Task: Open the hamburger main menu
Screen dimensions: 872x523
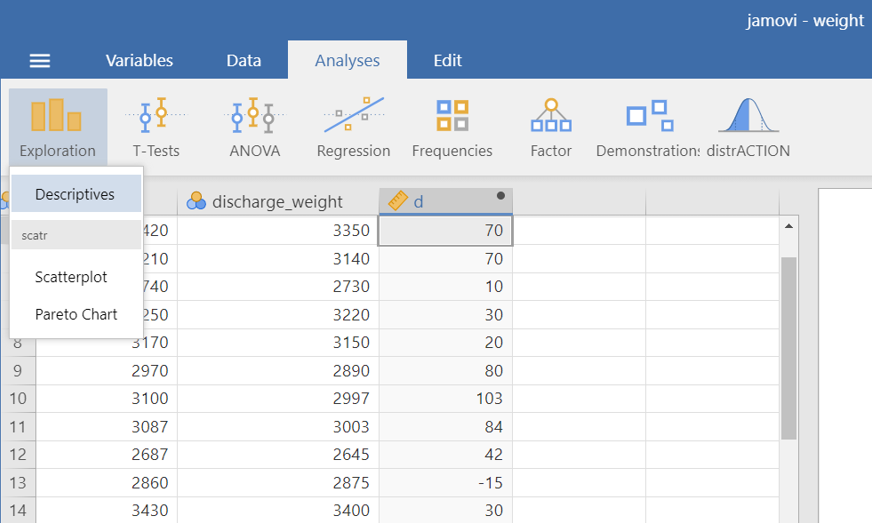Action: (x=40, y=61)
